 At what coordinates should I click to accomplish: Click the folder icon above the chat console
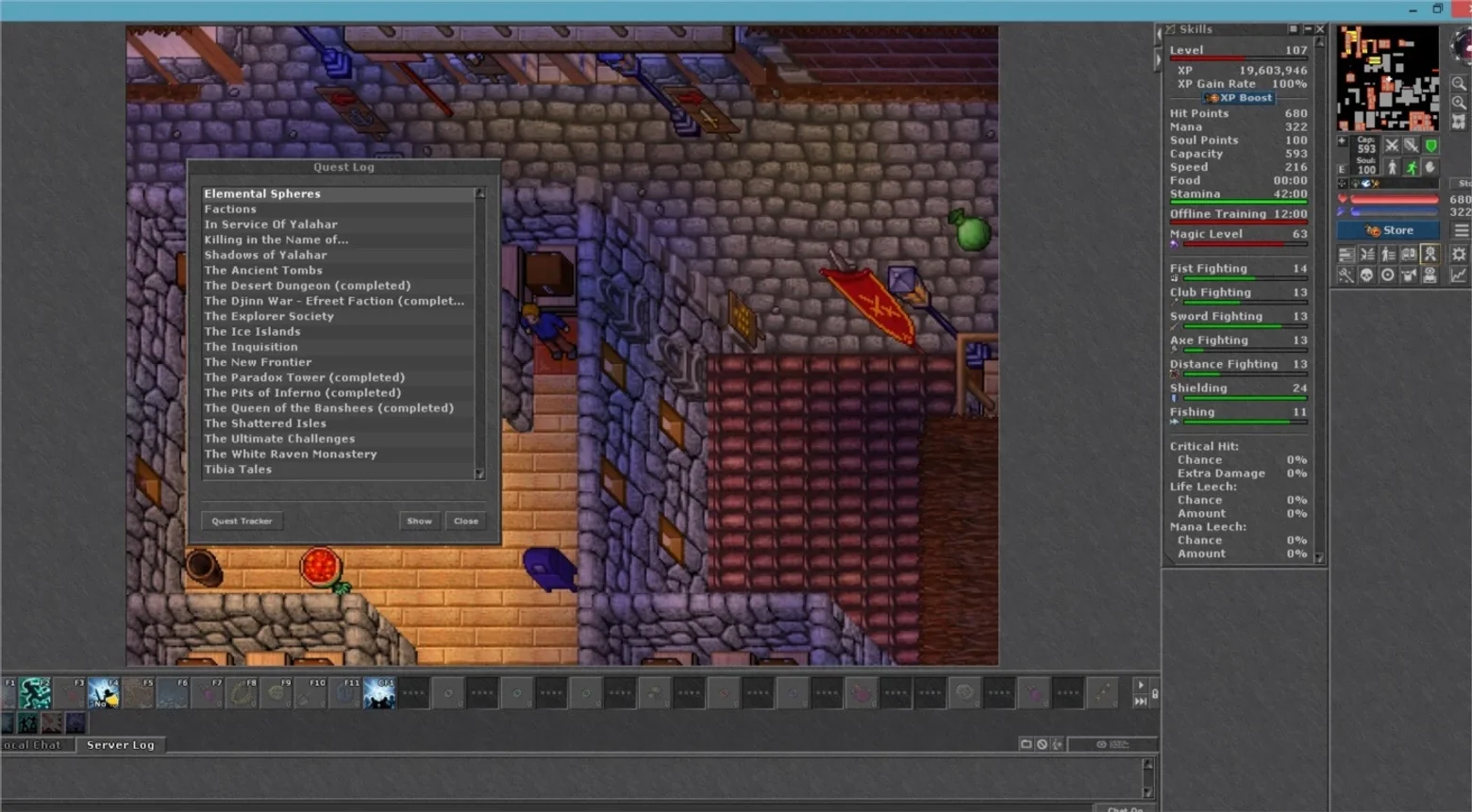coord(1027,744)
